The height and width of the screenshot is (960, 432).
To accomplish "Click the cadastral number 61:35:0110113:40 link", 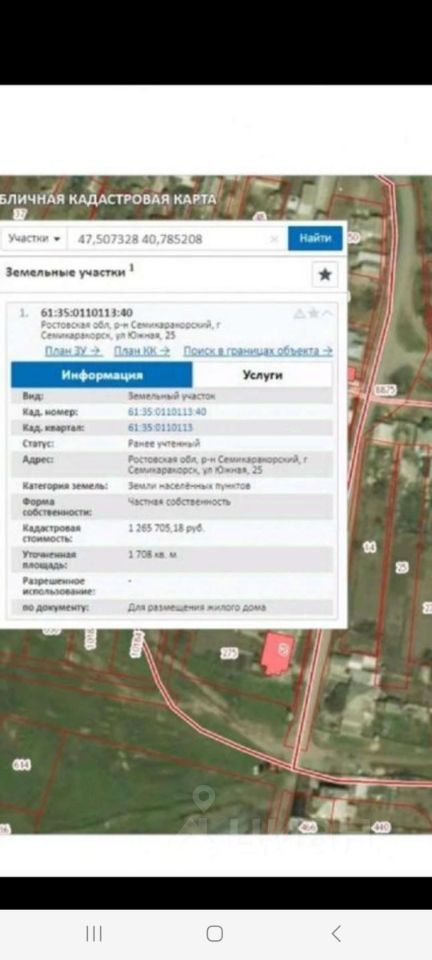I will [167, 412].
